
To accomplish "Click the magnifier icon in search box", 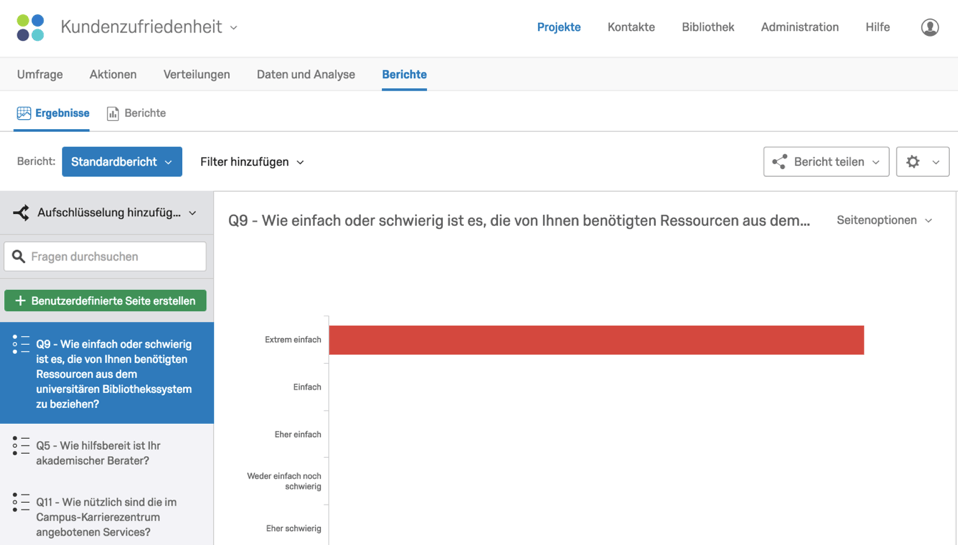I will point(19,257).
